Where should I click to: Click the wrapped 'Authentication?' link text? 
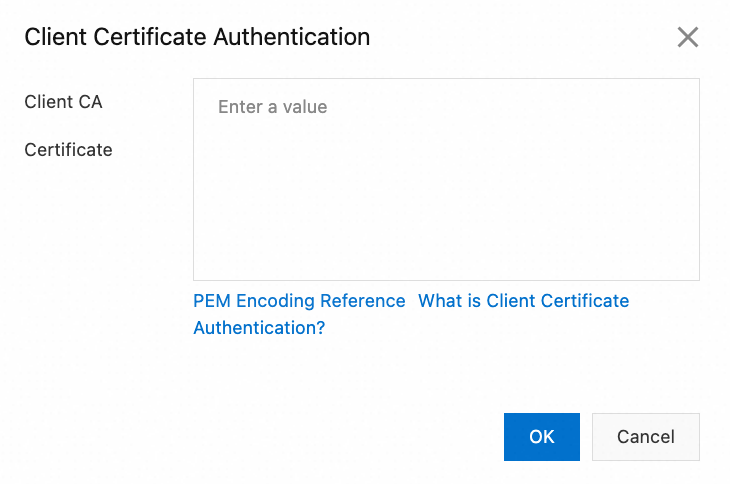259,328
